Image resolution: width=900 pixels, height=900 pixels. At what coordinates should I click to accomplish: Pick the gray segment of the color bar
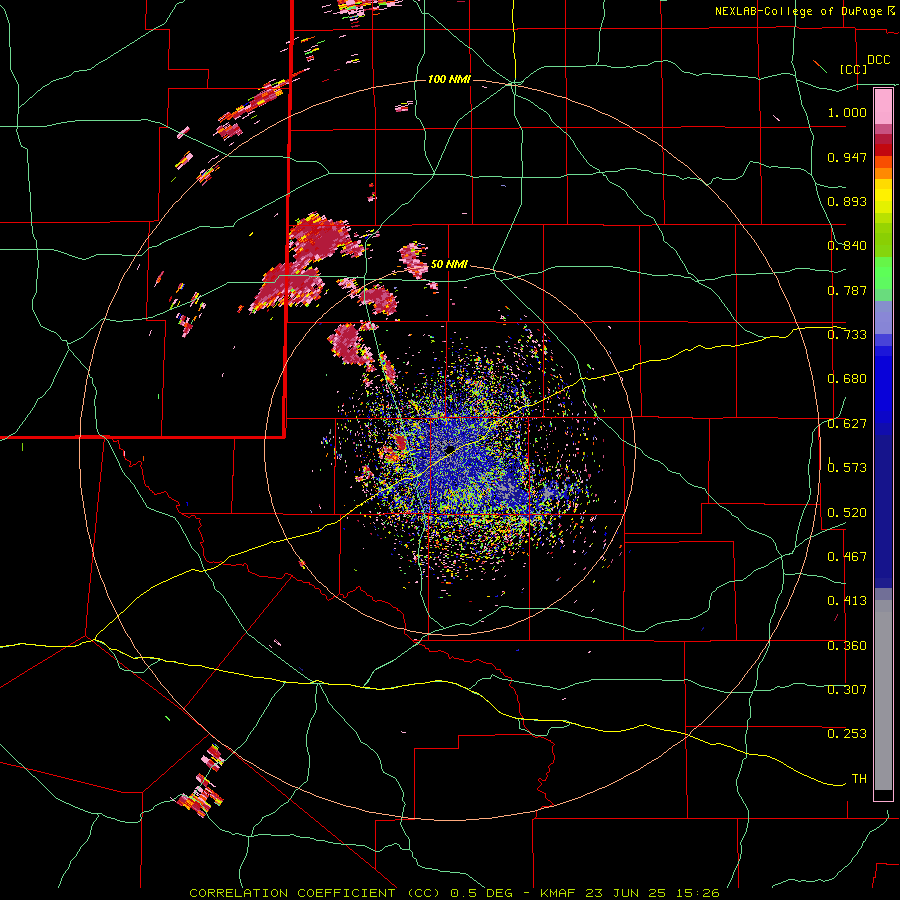[883, 695]
